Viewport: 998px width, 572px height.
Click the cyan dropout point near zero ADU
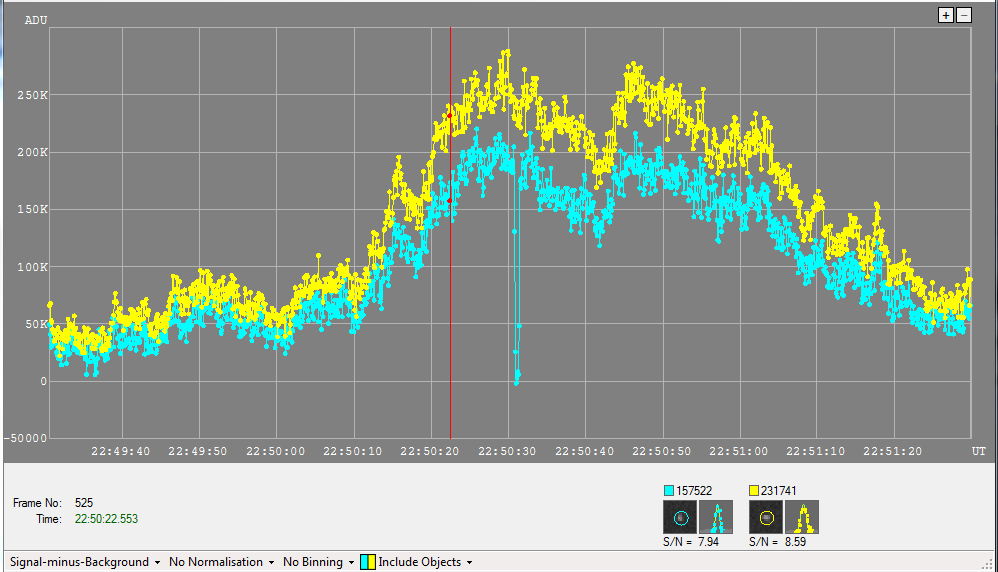pos(516,379)
